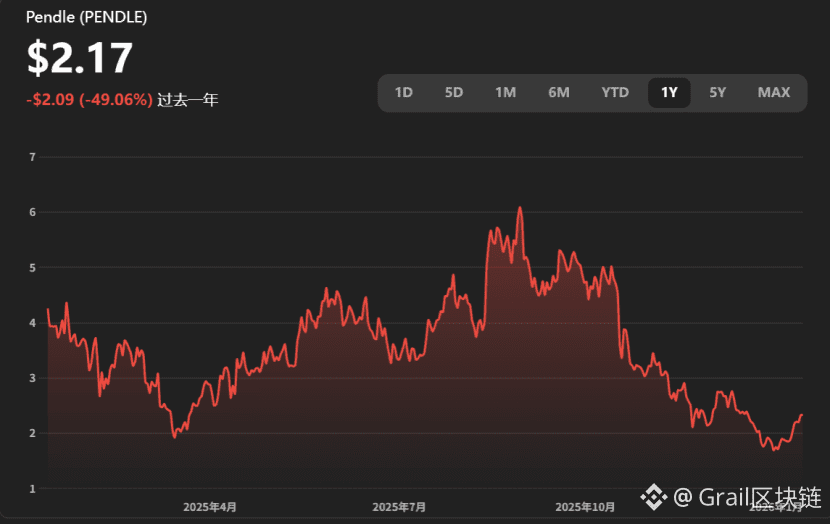Choose the 1M time range
The height and width of the screenshot is (524, 830).
tap(506, 93)
